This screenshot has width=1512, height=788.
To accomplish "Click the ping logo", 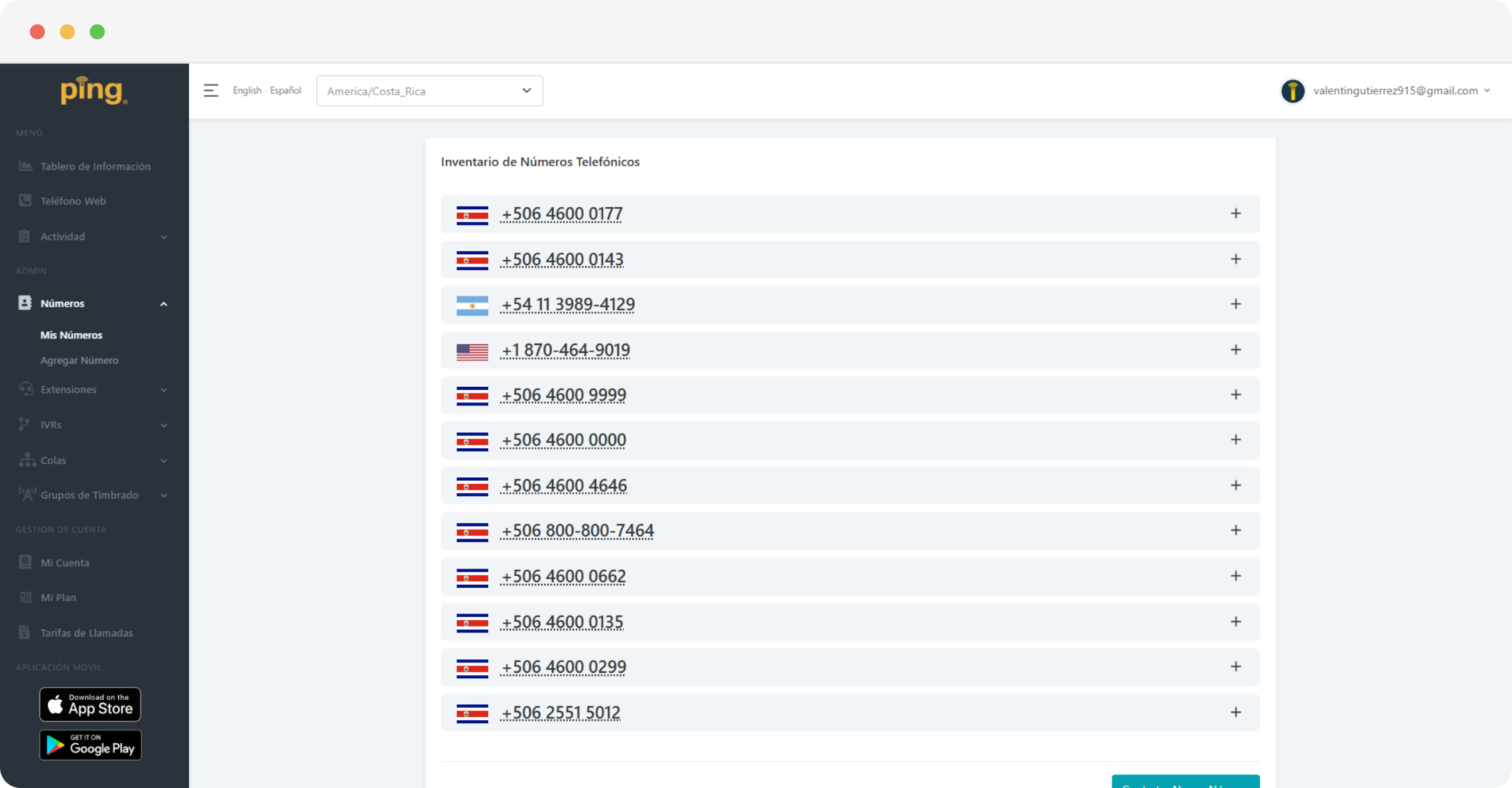I will pos(94,91).
